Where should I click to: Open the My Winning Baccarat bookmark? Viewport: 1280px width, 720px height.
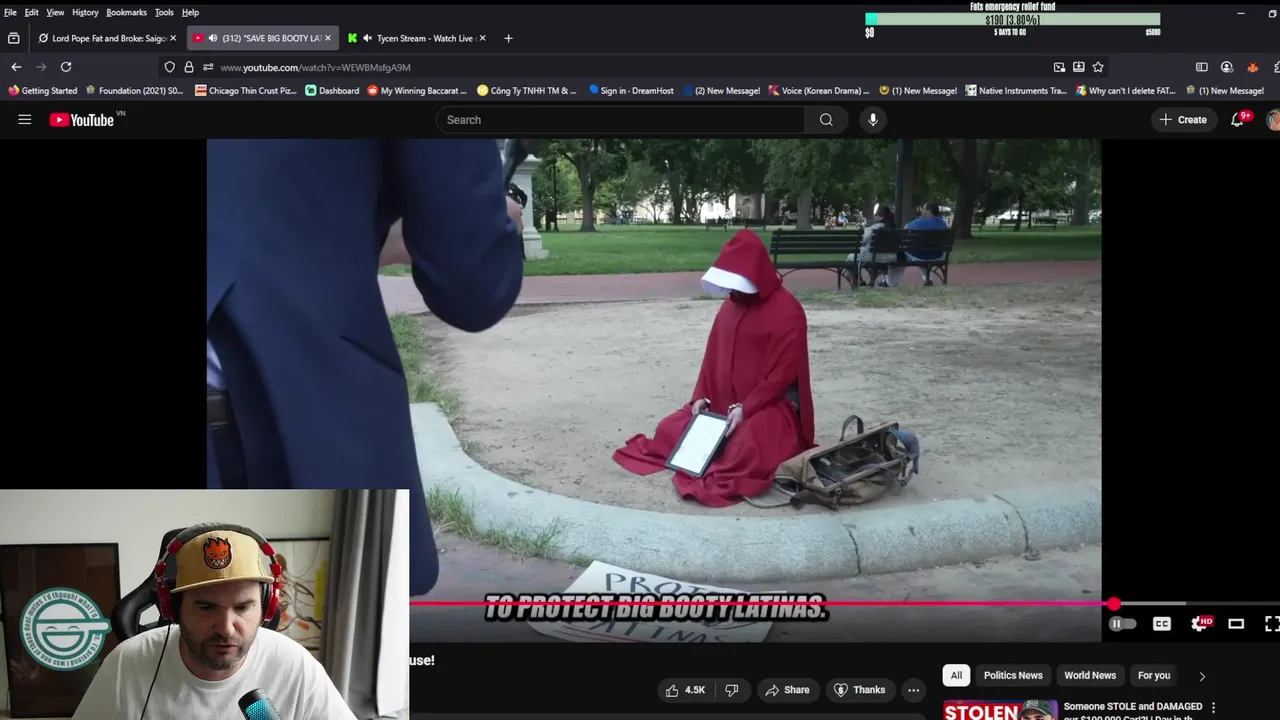click(x=417, y=90)
